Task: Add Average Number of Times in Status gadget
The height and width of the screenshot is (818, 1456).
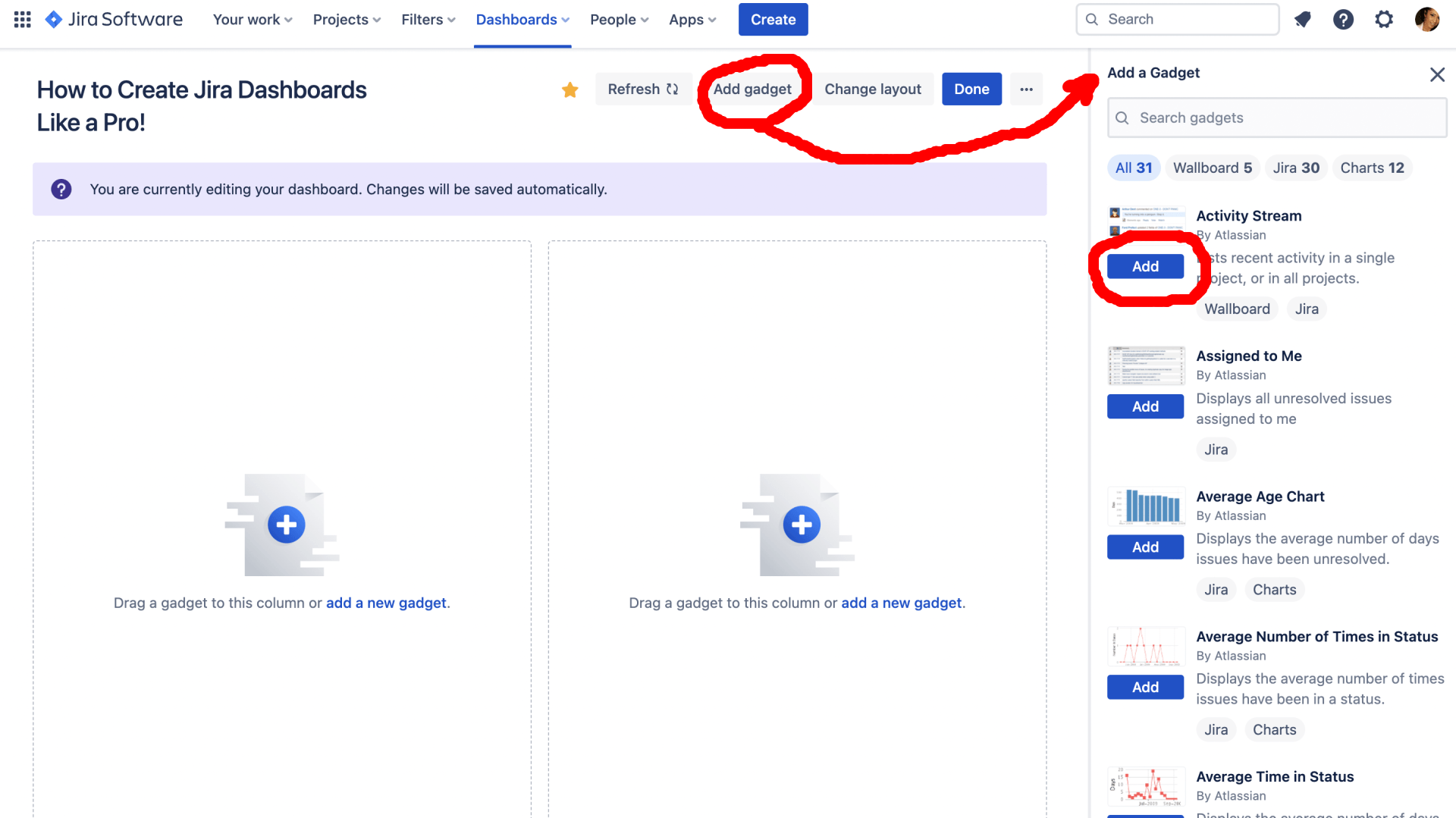Action: (1145, 688)
